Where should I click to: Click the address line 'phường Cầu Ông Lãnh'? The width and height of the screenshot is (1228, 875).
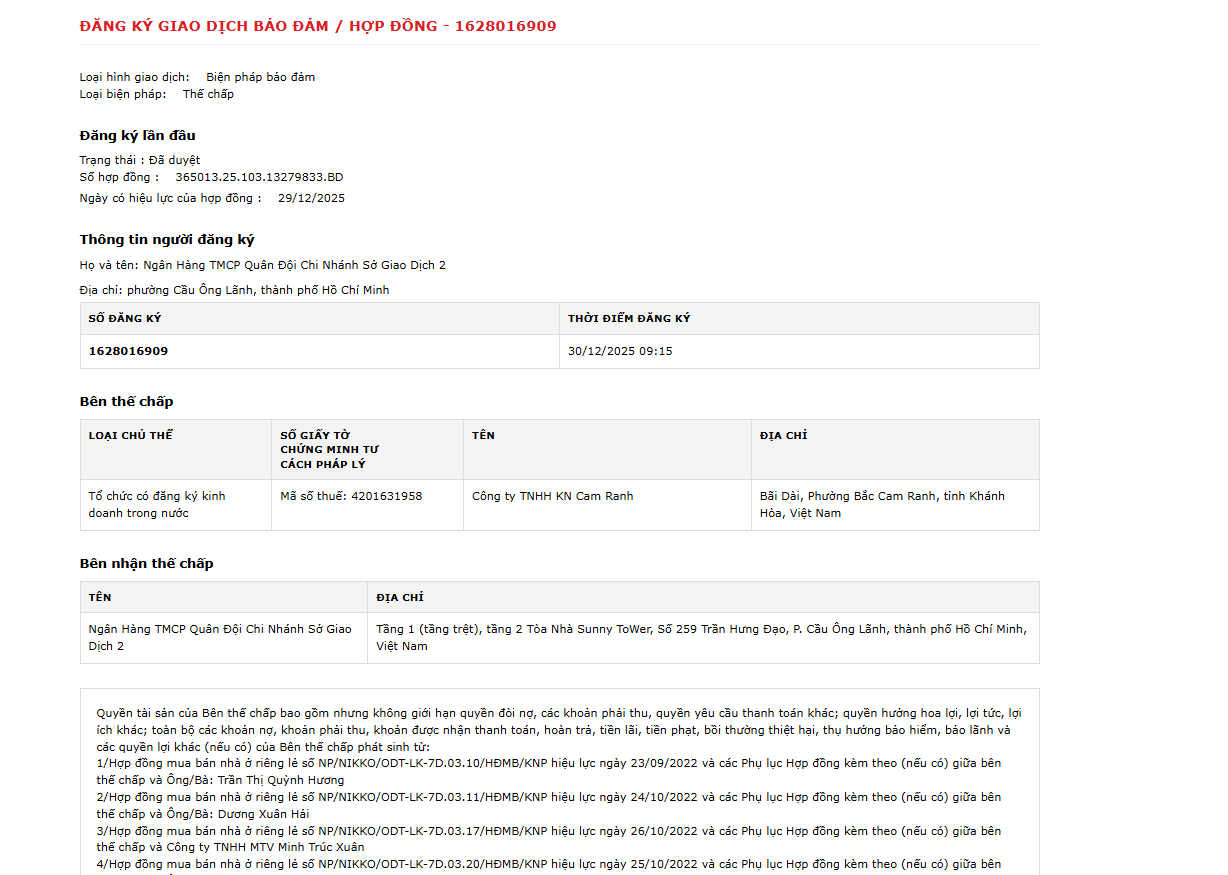click(x=235, y=290)
